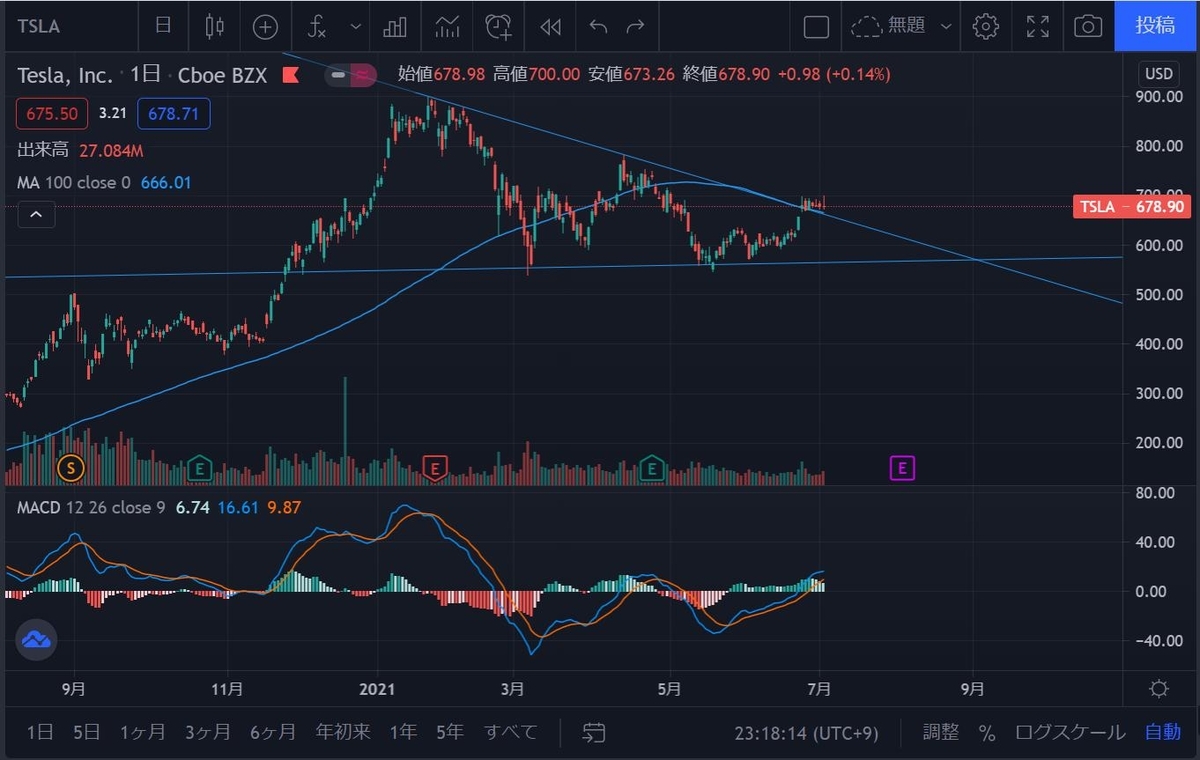Redo the chart action
This screenshot has width=1200, height=760.
635,26
